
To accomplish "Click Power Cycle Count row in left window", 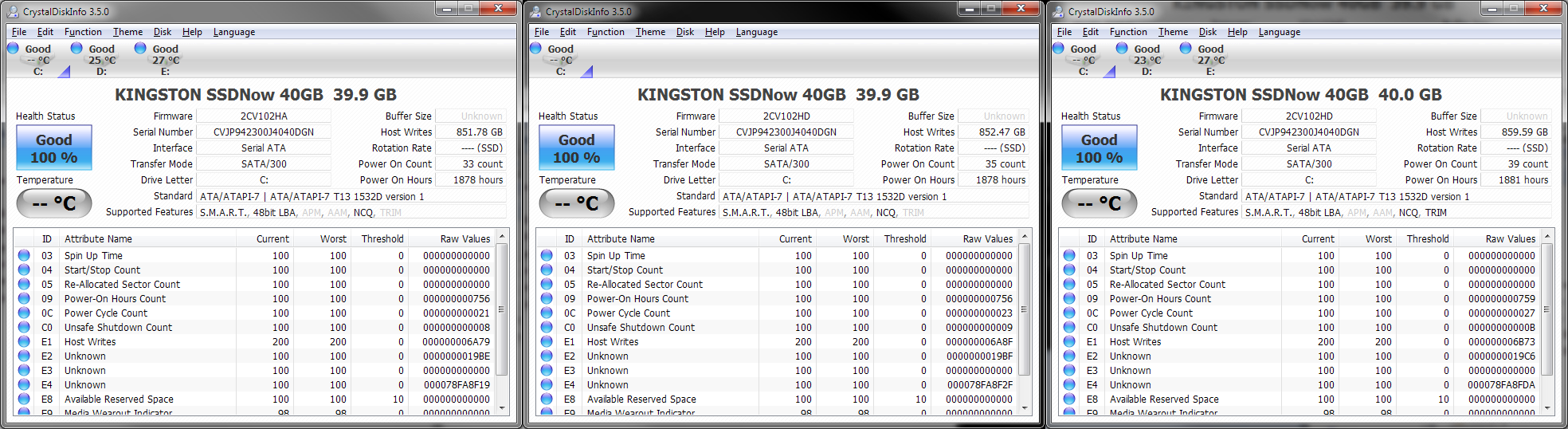I will point(254,313).
